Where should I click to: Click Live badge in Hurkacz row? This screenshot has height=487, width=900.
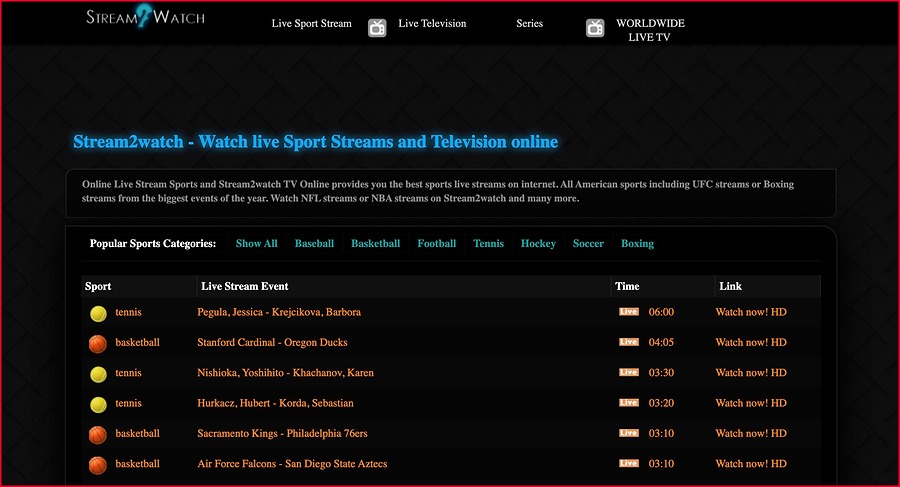(x=629, y=403)
